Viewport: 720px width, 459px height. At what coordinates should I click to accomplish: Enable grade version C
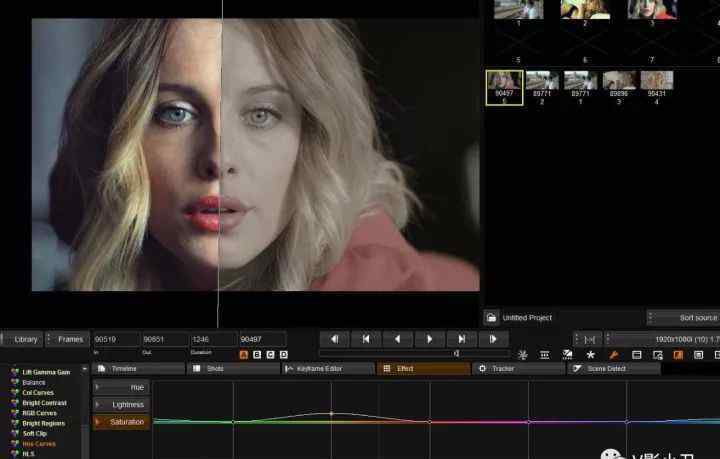(270, 354)
